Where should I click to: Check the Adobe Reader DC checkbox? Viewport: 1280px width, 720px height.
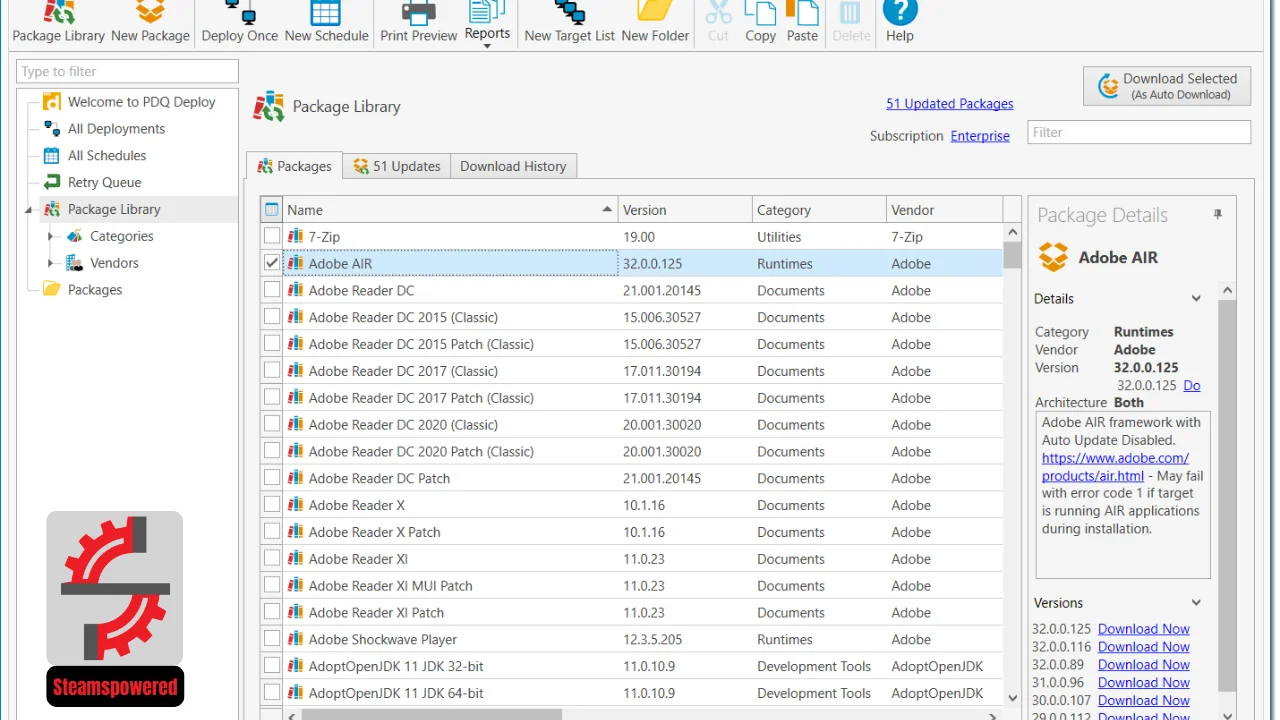272,290
